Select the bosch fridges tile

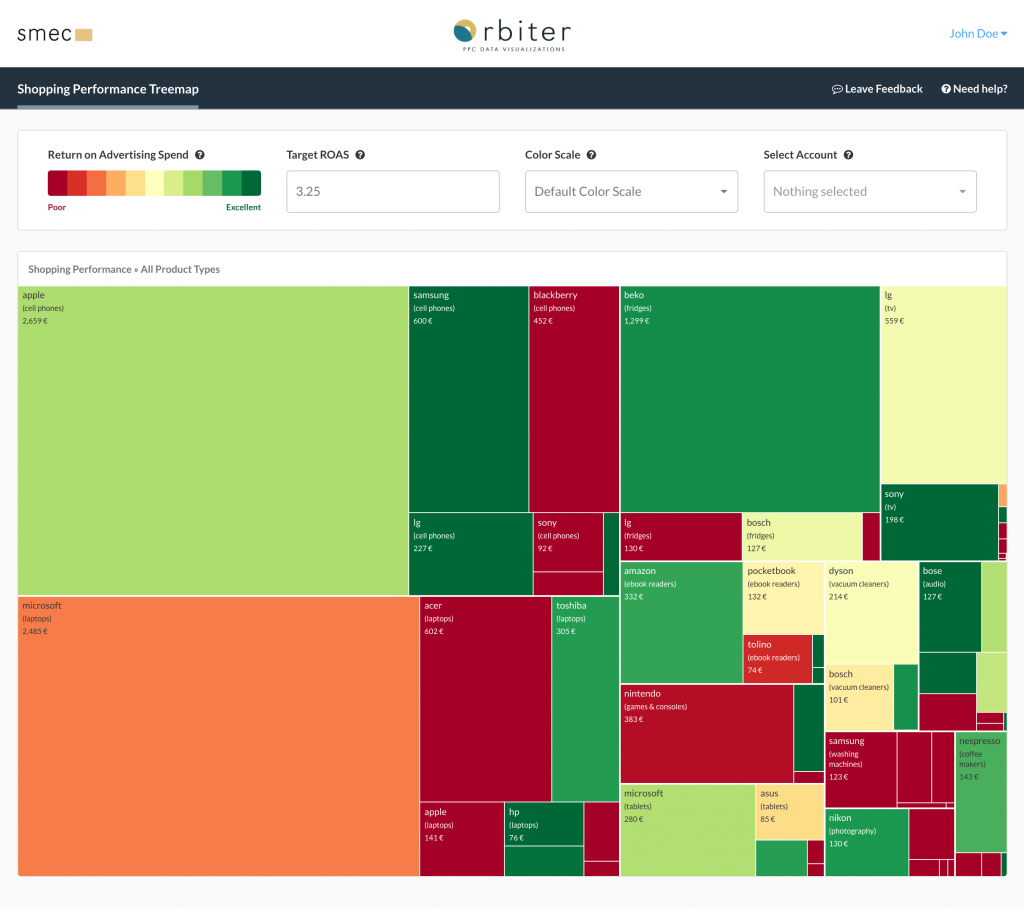coord(803,536)
